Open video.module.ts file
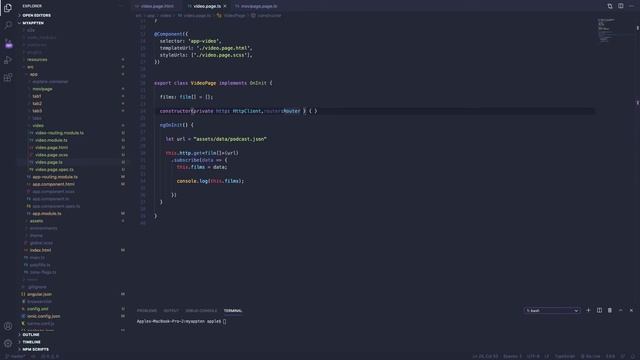640x360 pixels. tap(51, 140)
